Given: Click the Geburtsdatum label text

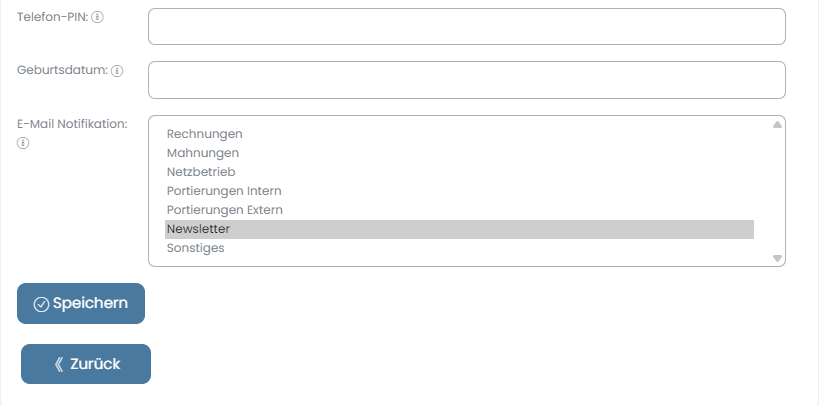Looking at the screenshot, I should click(x=62, y=70).
